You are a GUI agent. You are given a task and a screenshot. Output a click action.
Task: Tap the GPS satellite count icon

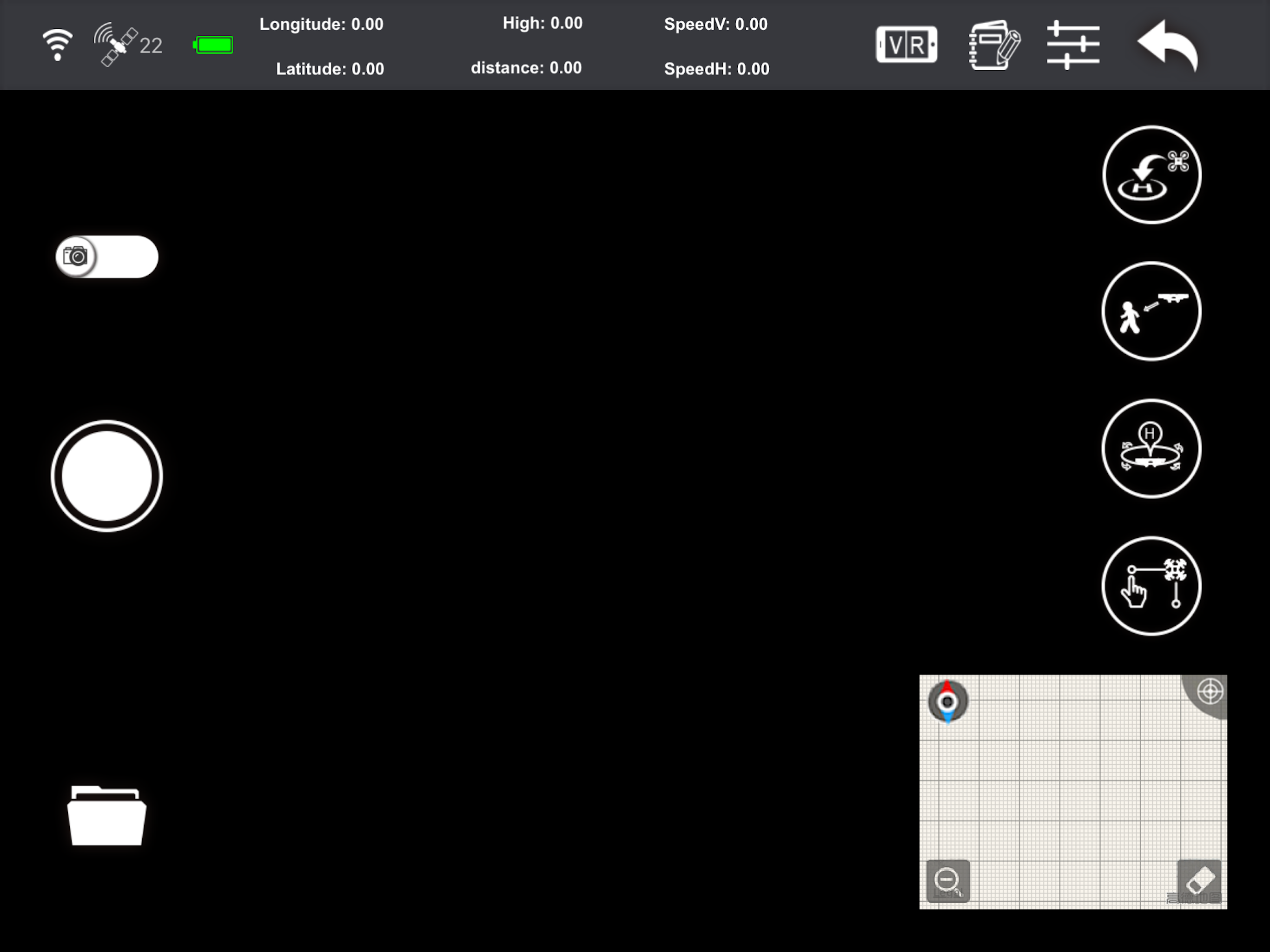click(x=127, y=45)
